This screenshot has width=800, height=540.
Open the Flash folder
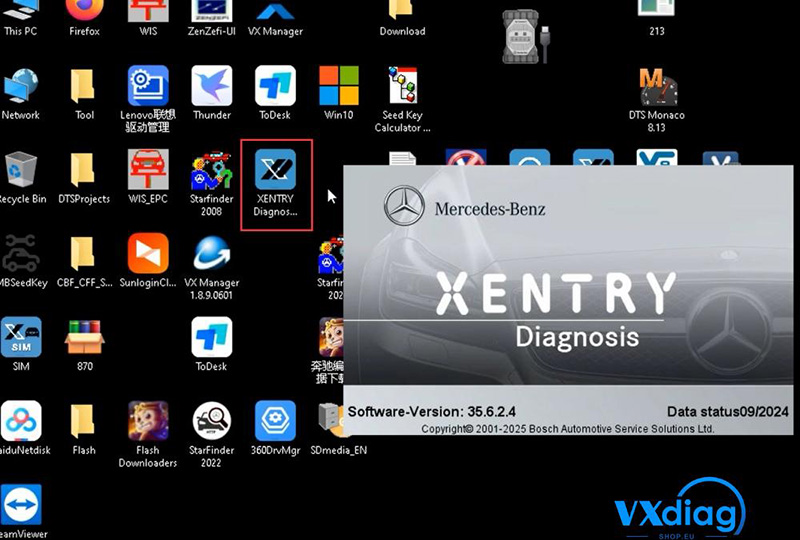click(x=84, y=428)
